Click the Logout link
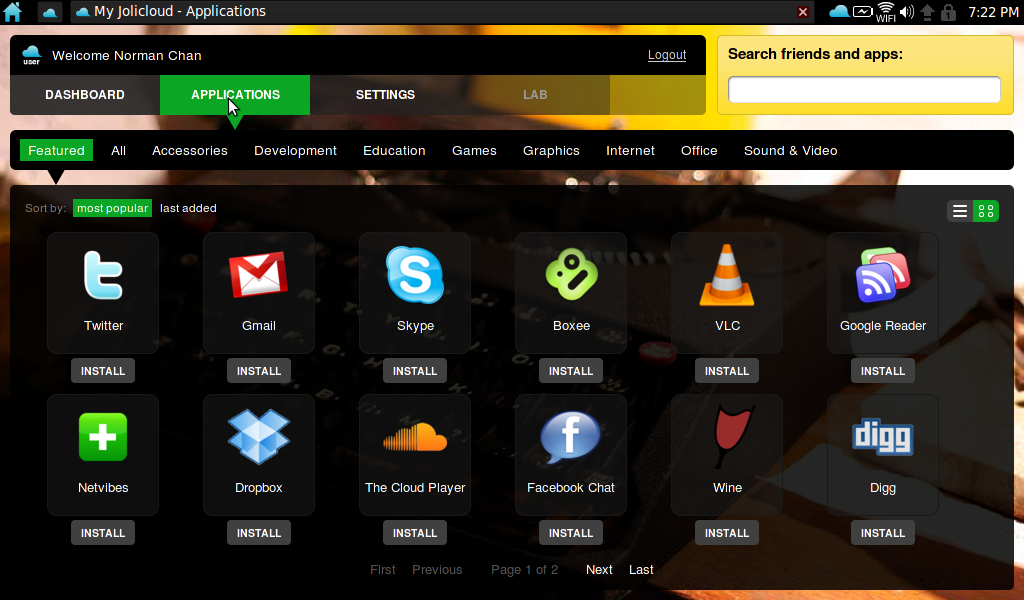1024x600 pixels. click(667, 55)
